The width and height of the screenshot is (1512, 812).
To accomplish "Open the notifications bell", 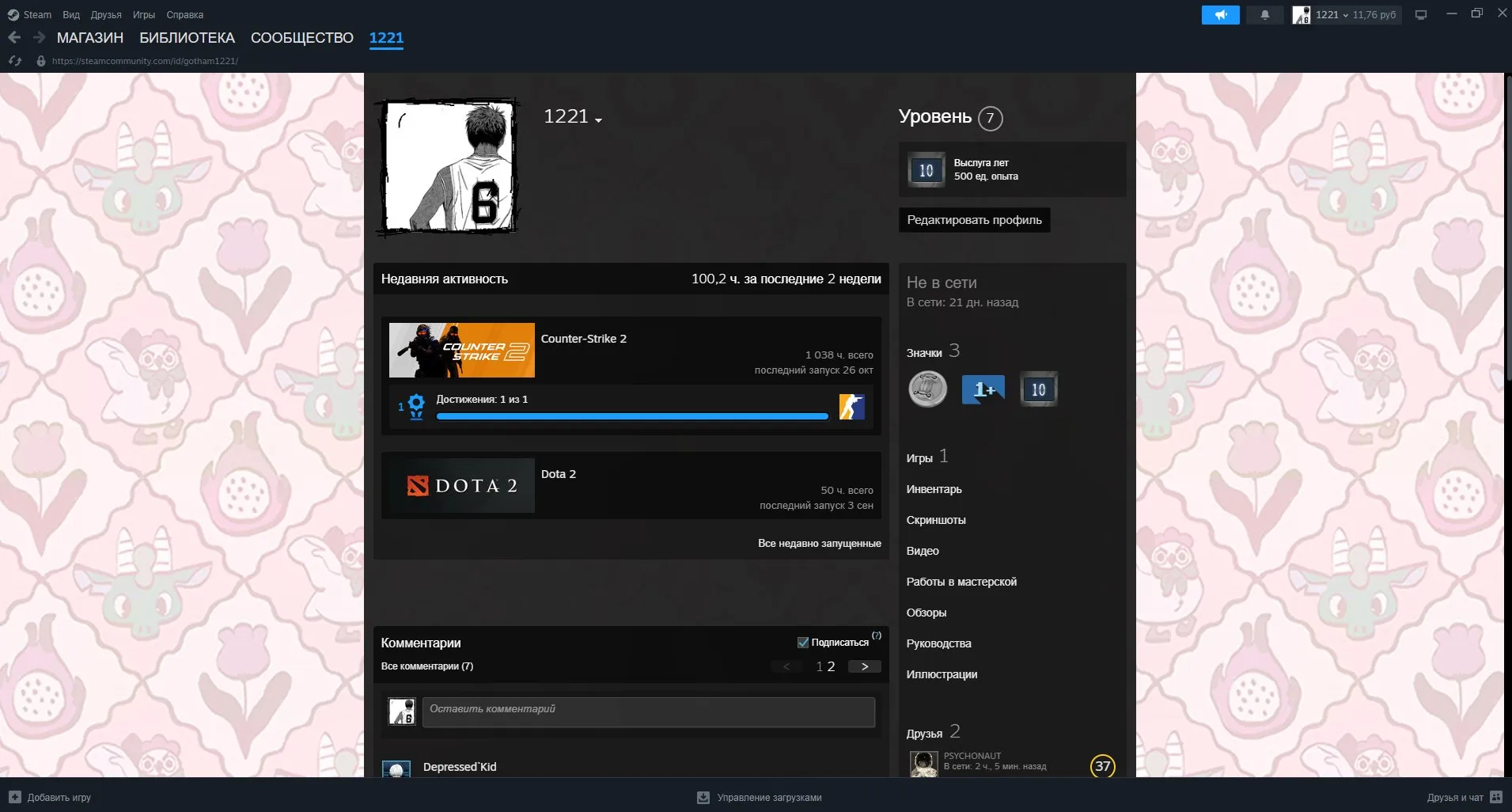I will click(1264, 15).
